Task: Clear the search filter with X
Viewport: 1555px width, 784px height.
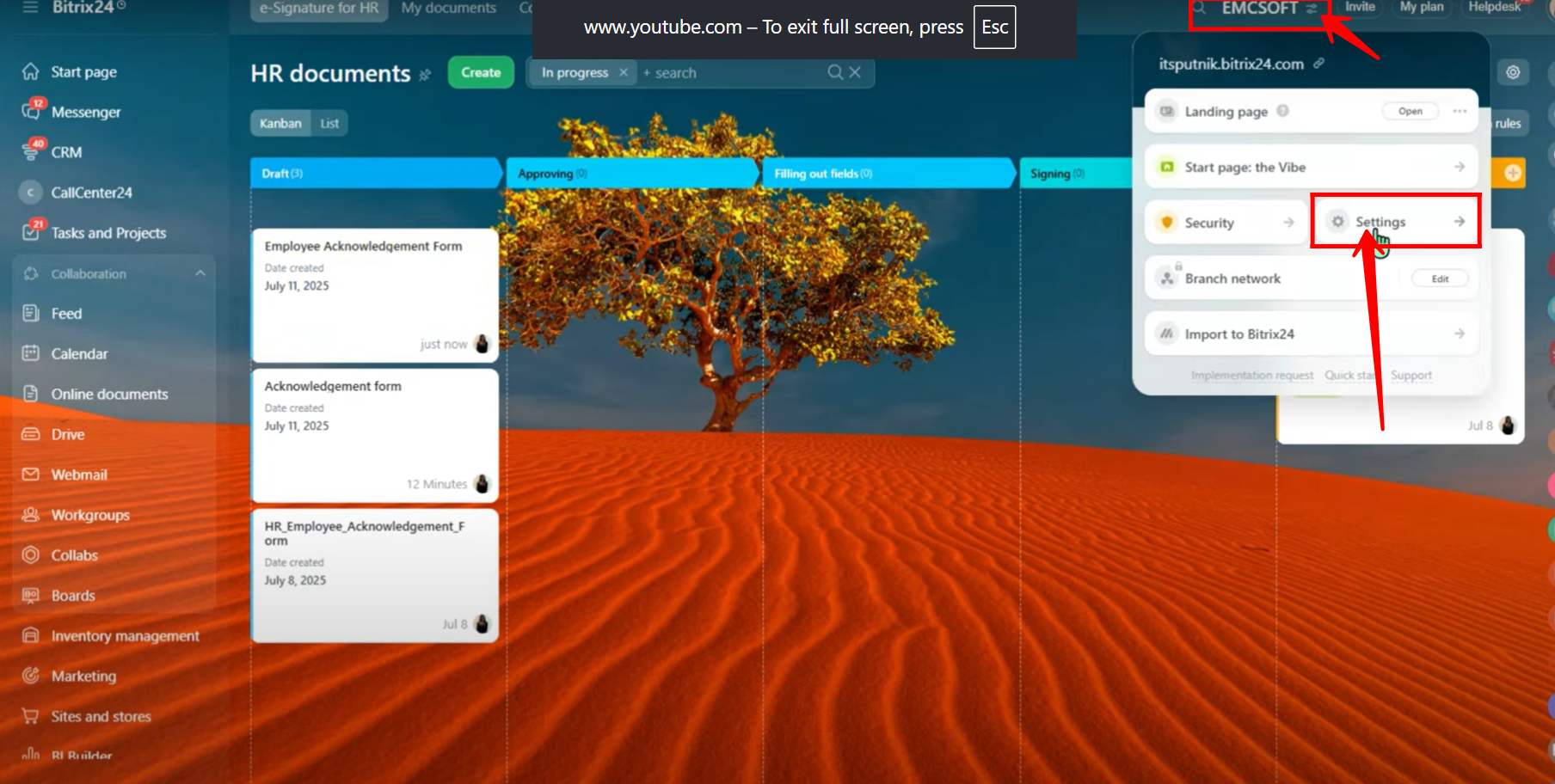Action: [855, 72]
